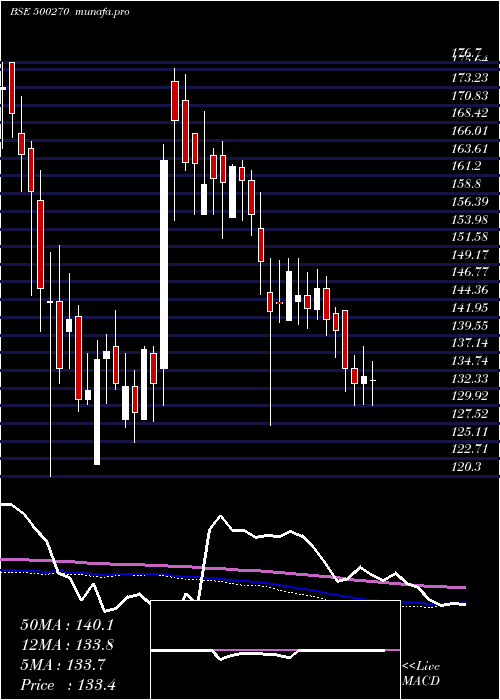
Task: Click the 137.14 price axis label
Action: click(x=470, y=343)
